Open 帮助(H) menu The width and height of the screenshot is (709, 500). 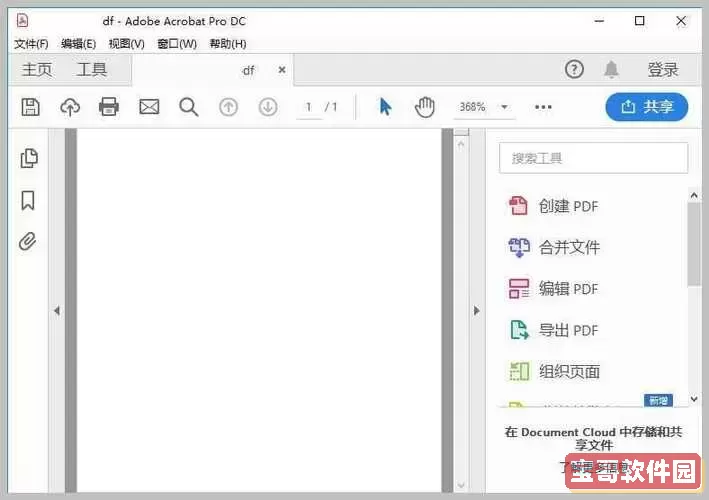coord(228,44)
